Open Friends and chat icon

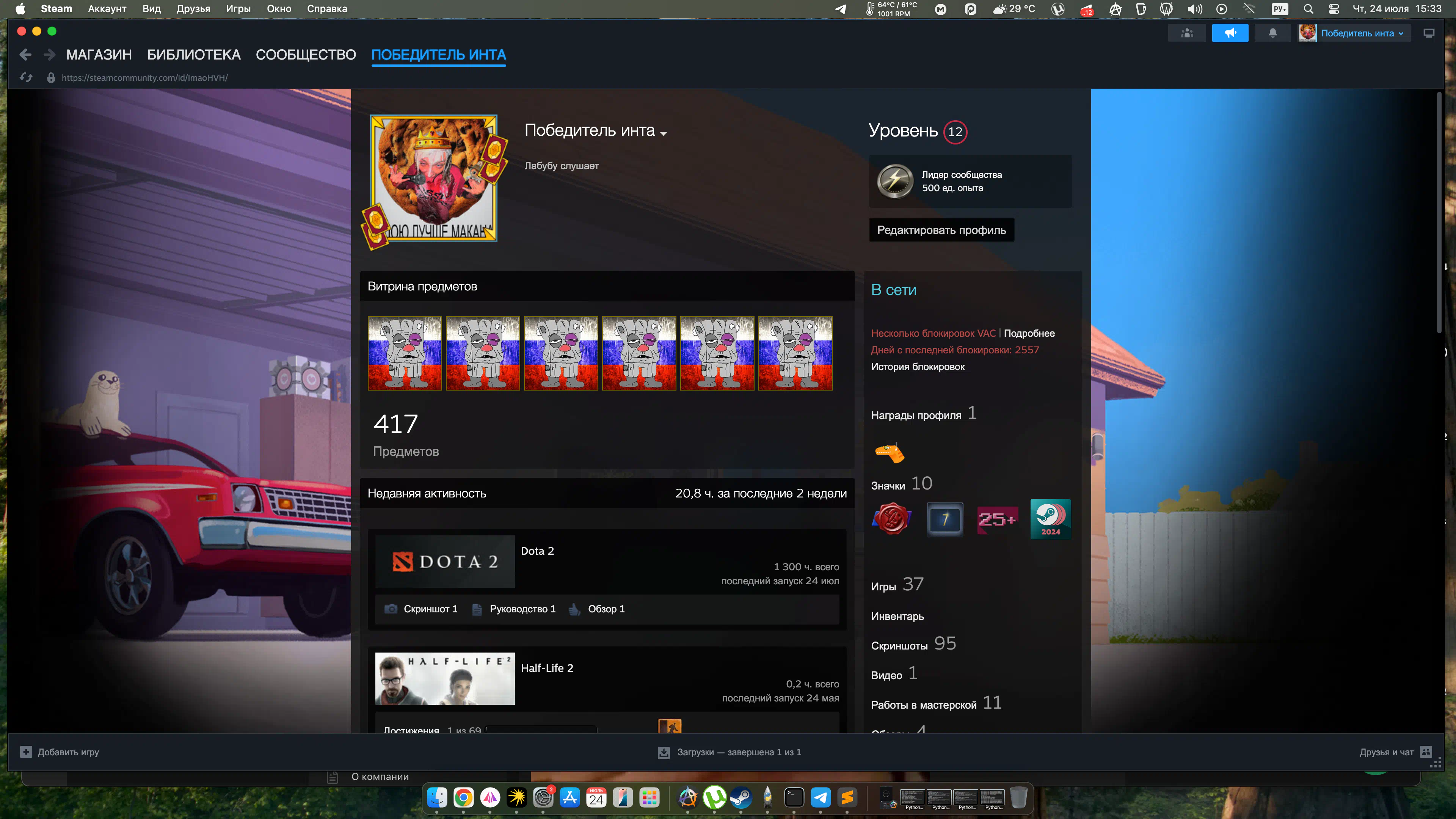click(1426, 752)
